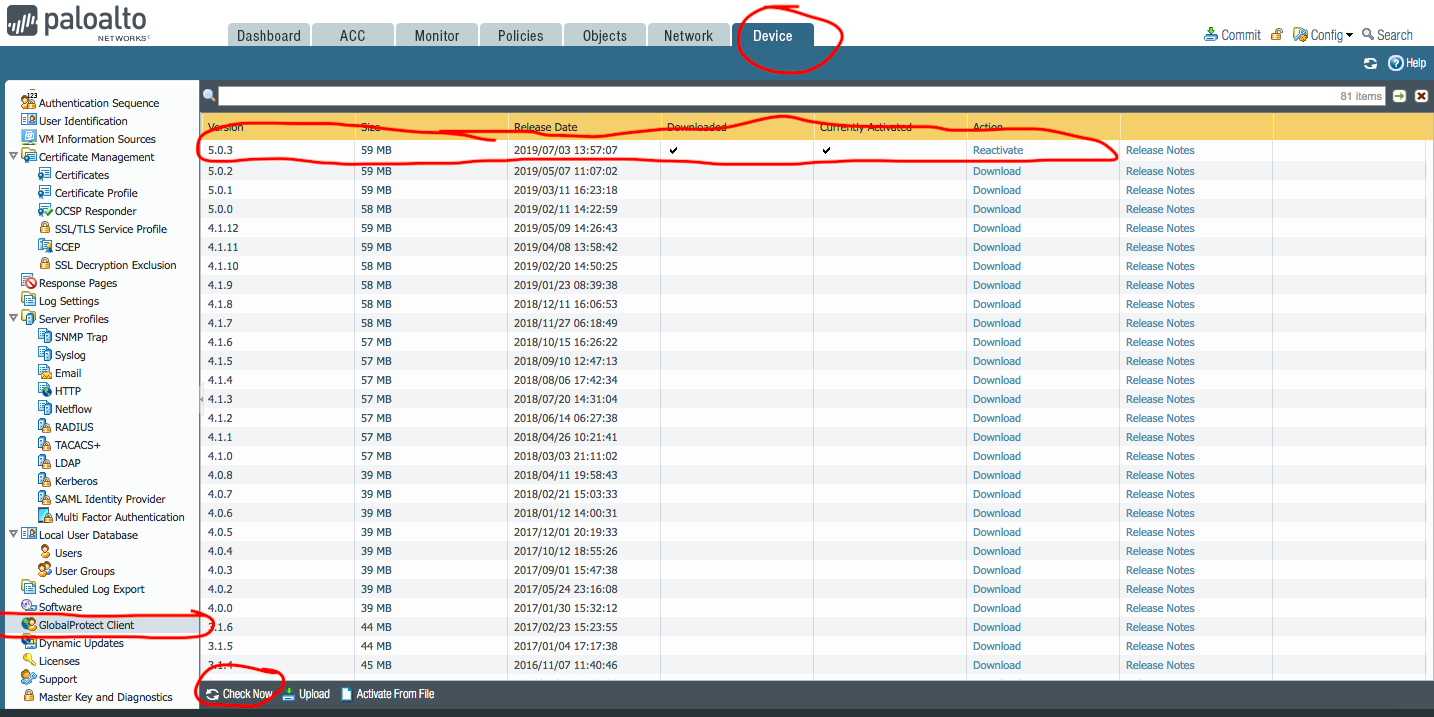Open the Search tool in header
1434x717 pixels.
pyautogui.click(x=1387, y=35)
